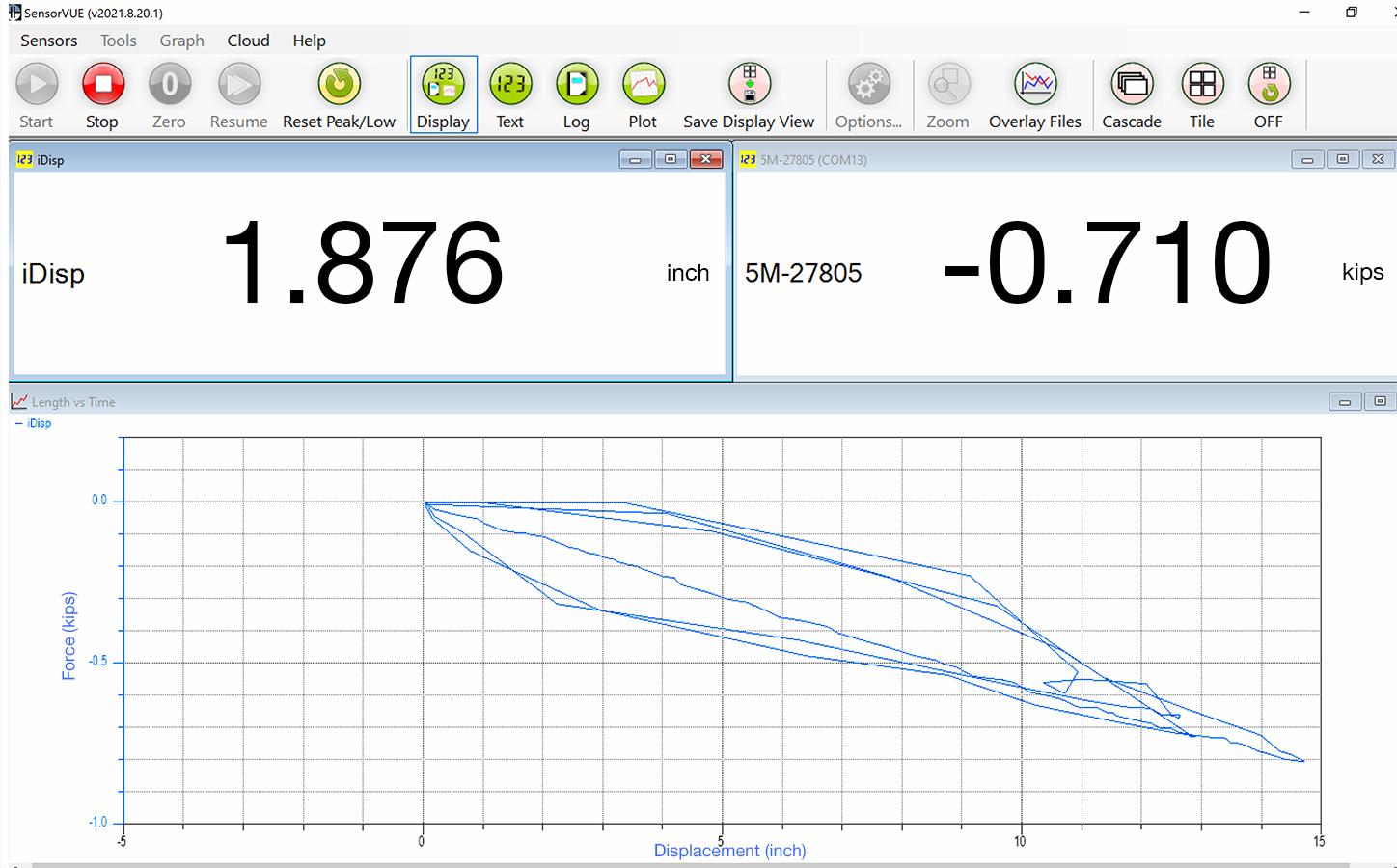Open the Options toolbar icon
The height and width of the screenshot is (868, 1397).
pos(868,85)
